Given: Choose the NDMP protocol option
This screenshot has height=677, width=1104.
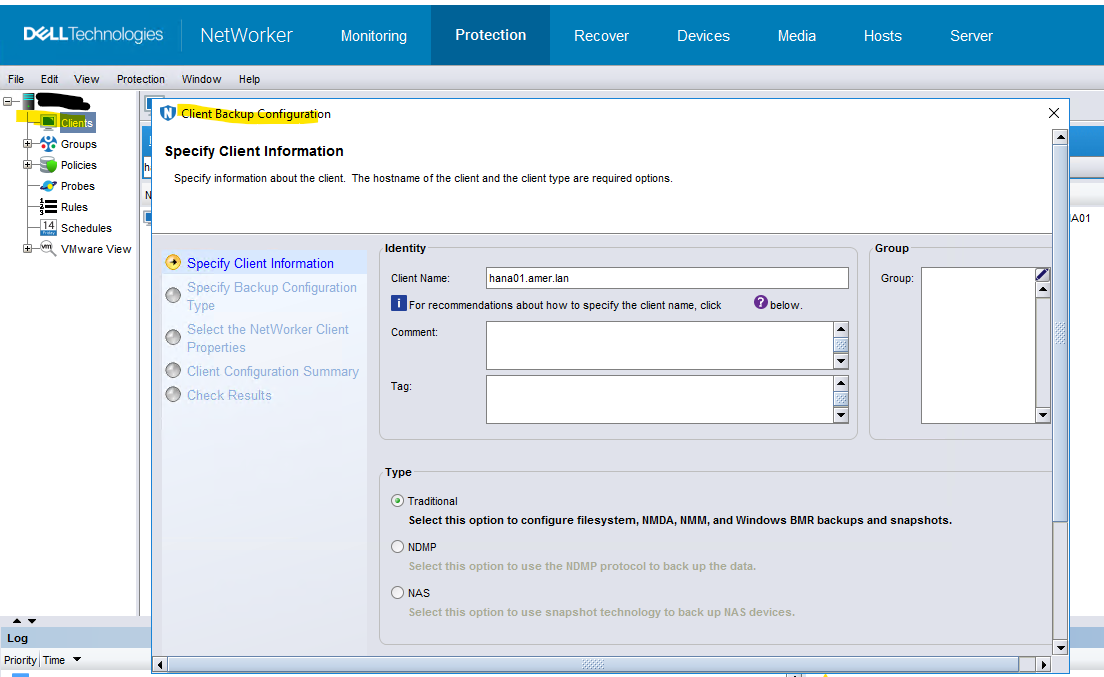Looking at the screenshot, I should [397, 546].
